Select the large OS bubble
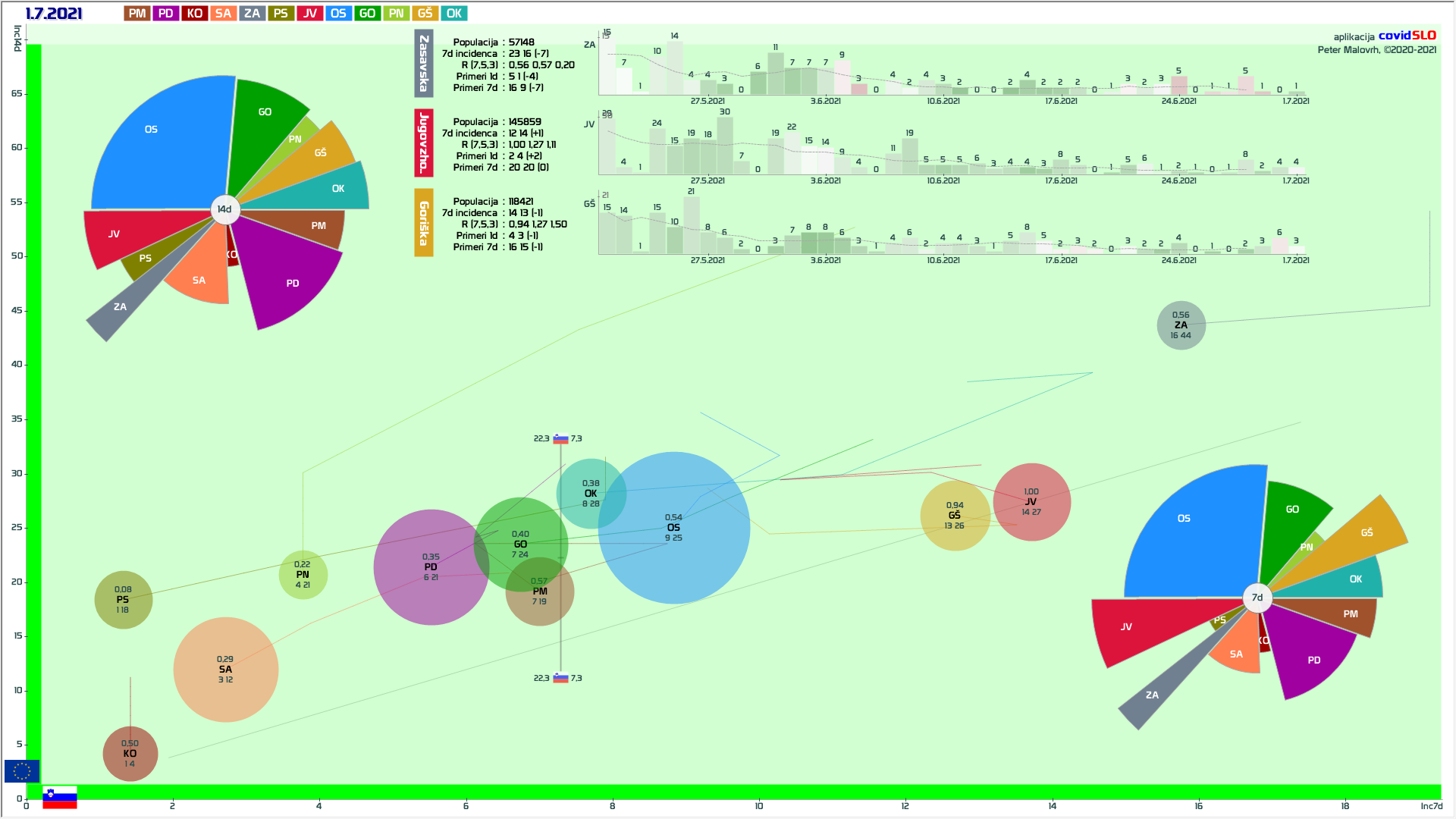Viewport: 1456px width, 819px height. point(673,528)
